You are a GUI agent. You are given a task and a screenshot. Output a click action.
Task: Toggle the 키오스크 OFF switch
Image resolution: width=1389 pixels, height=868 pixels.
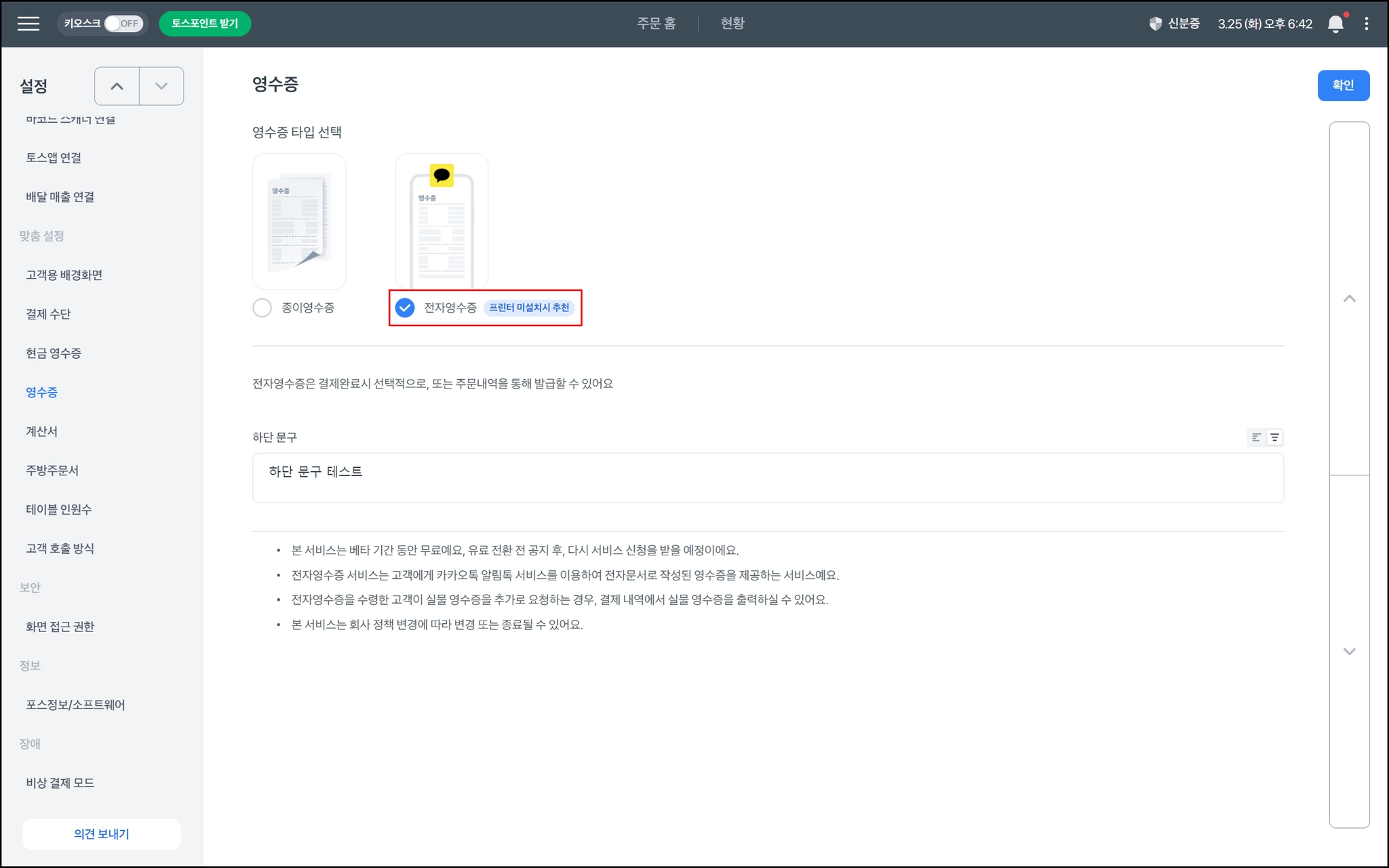(x=123, y=24)
